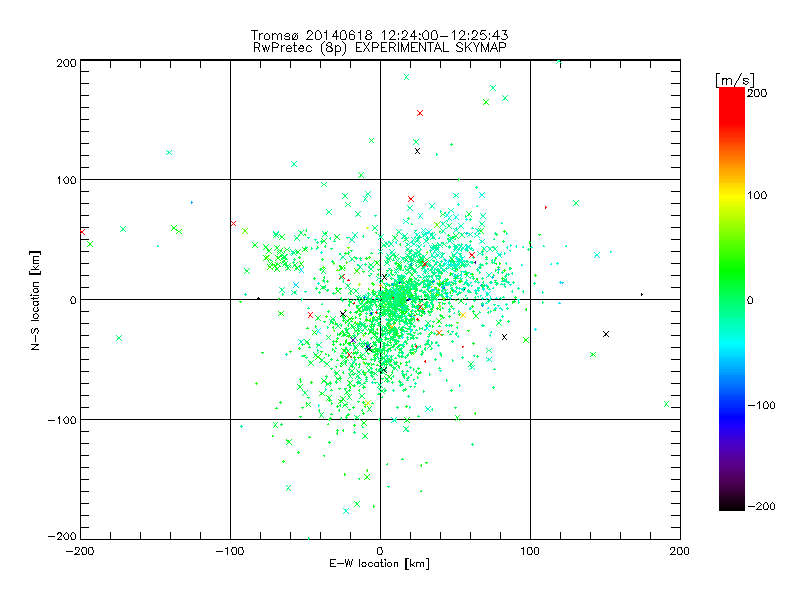The height and width of the screenshot is (600, 800).
Task: Click the x-axis tick label '-200'
Action: 80,551
